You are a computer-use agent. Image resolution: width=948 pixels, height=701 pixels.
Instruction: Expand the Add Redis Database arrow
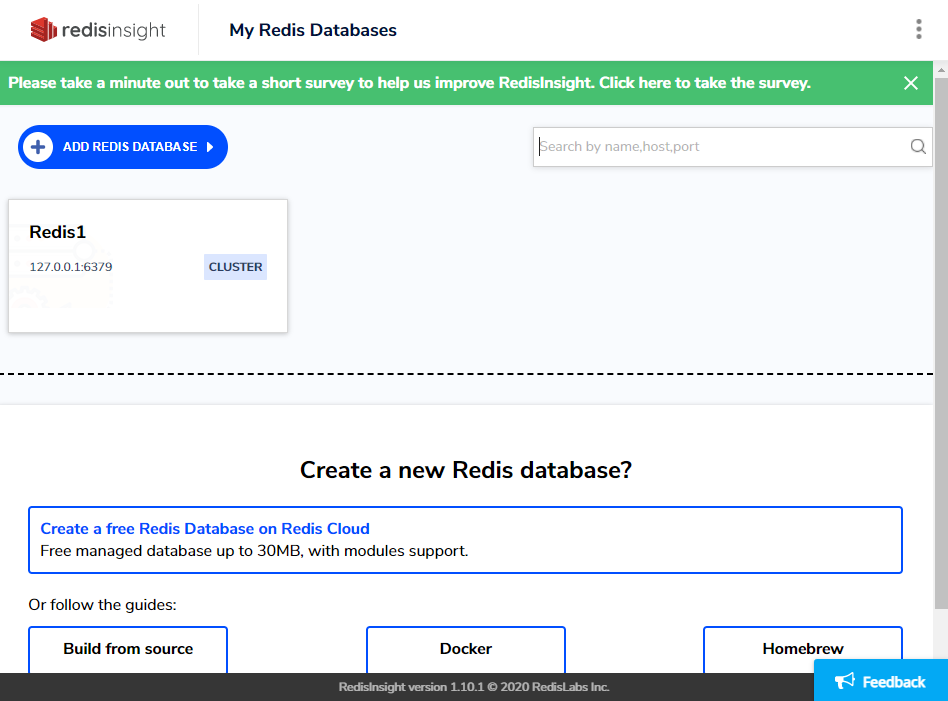[210, 147]
